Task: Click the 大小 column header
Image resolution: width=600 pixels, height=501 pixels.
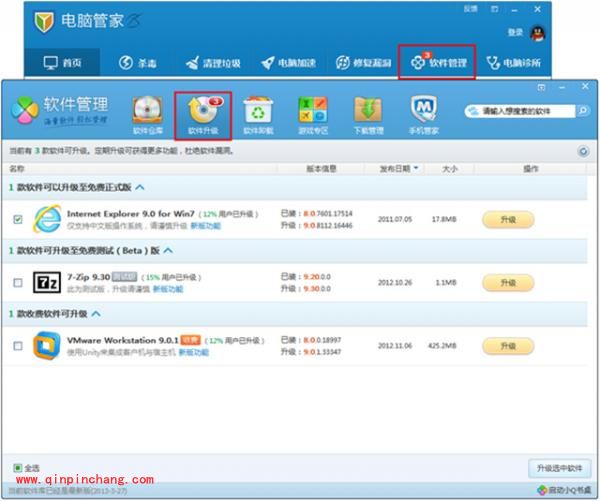Action: click(x=450, y=168)
